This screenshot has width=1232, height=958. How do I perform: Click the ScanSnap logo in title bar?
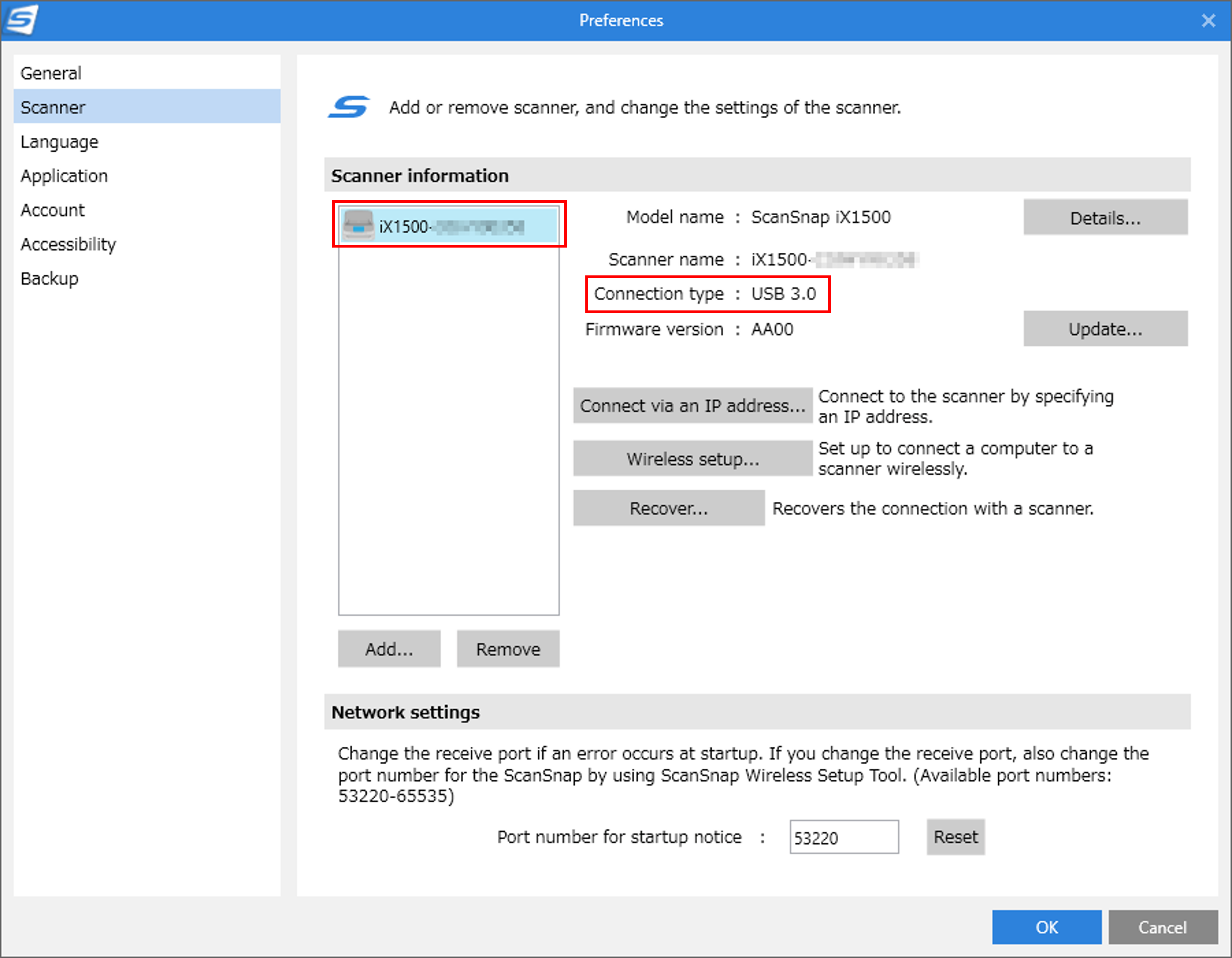tap(22, 20)
